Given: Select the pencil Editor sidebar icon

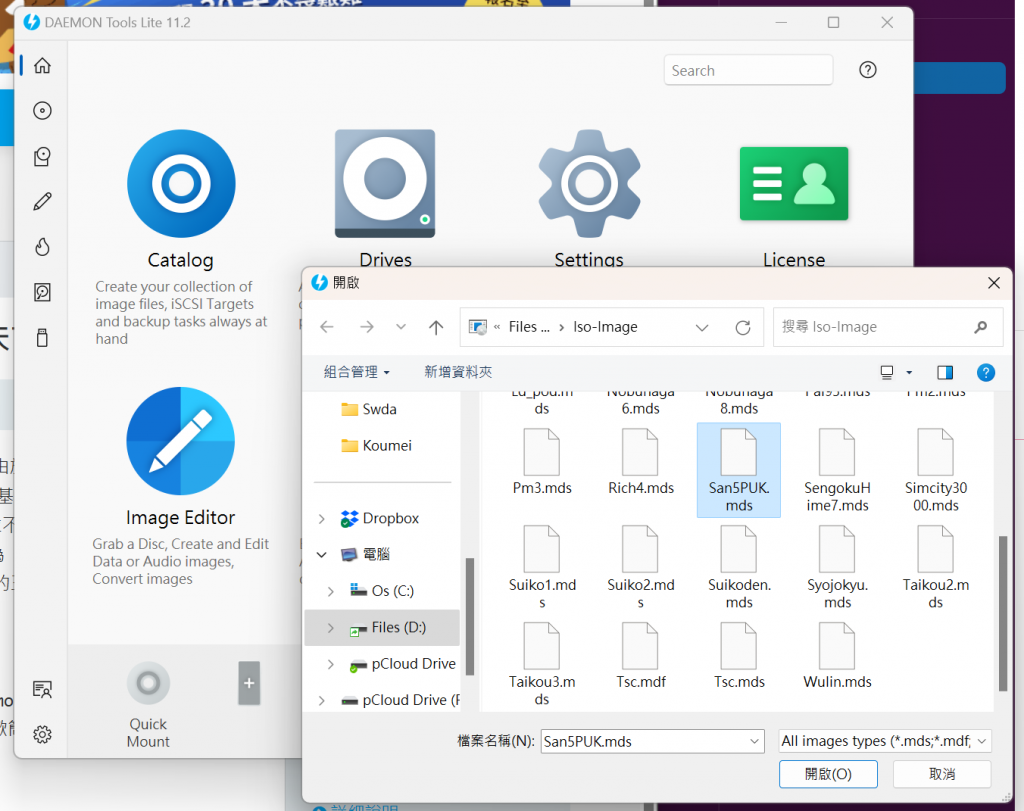Looking at the screenshot, I should 42,202.
